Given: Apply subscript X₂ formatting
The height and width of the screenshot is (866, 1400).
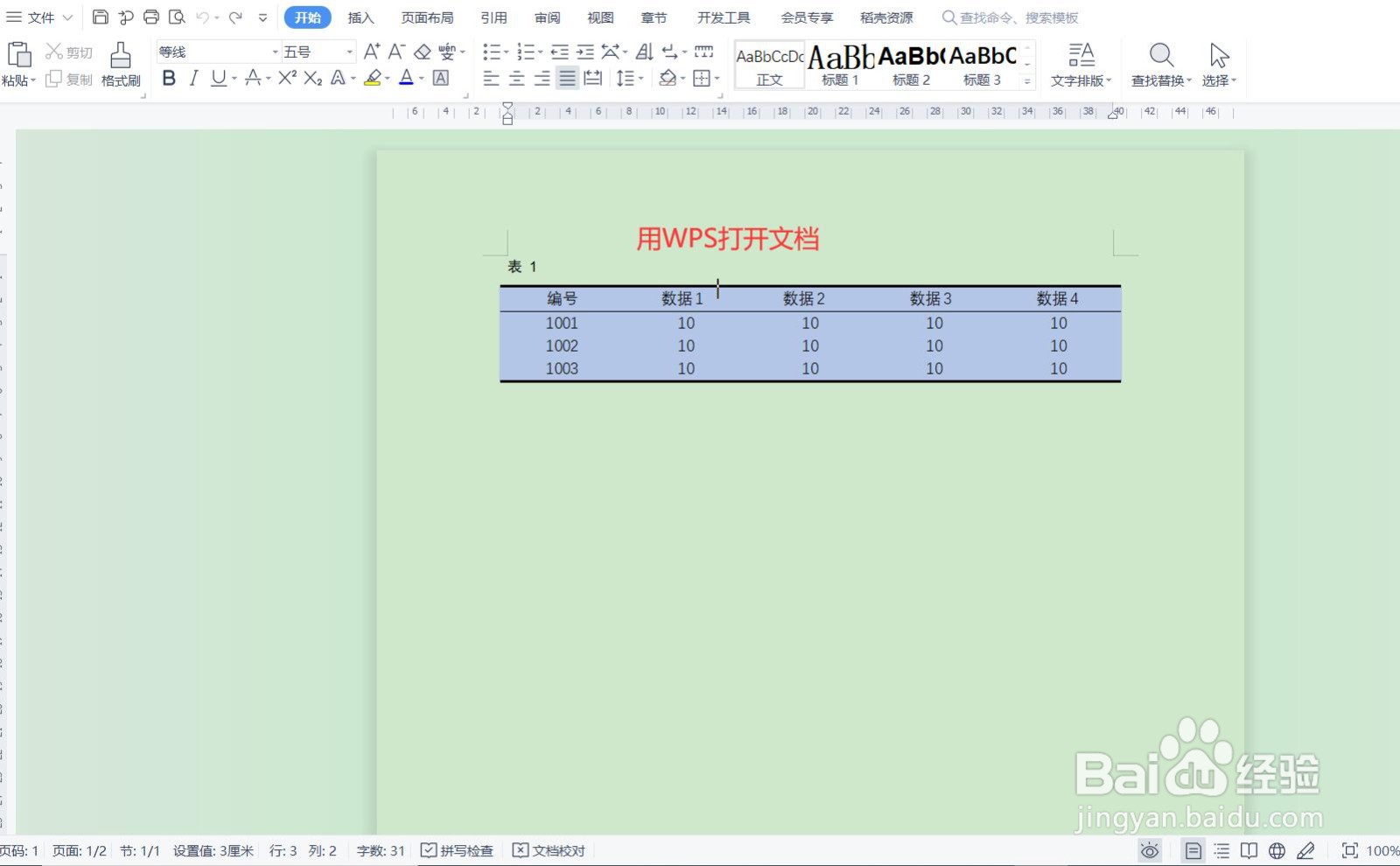Looking at the screenshot, I should coord(313,78).
